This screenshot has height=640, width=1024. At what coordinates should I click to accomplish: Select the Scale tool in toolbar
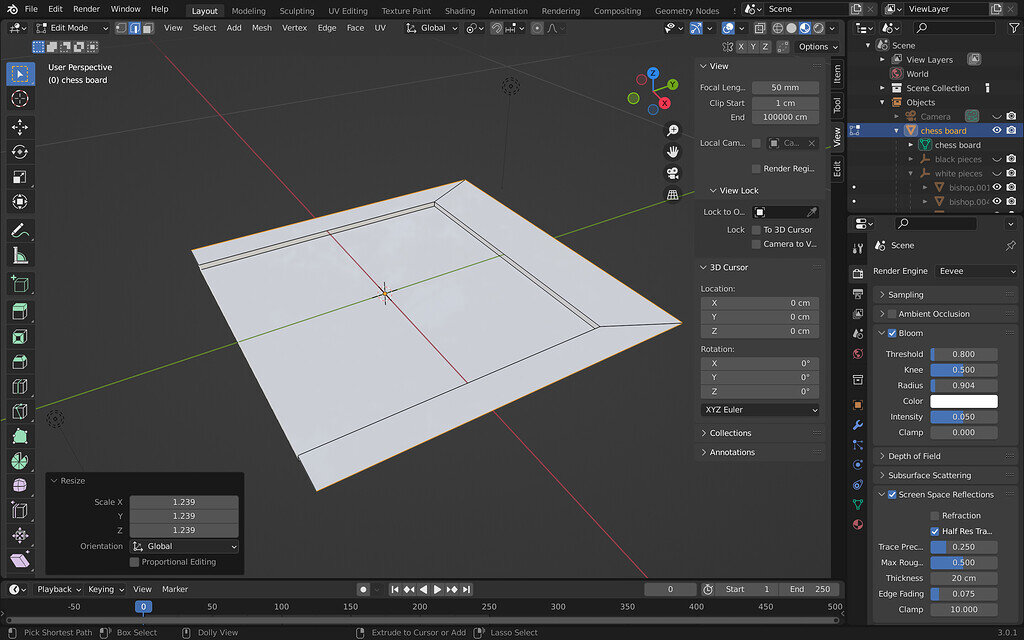[x=20, y=177]
